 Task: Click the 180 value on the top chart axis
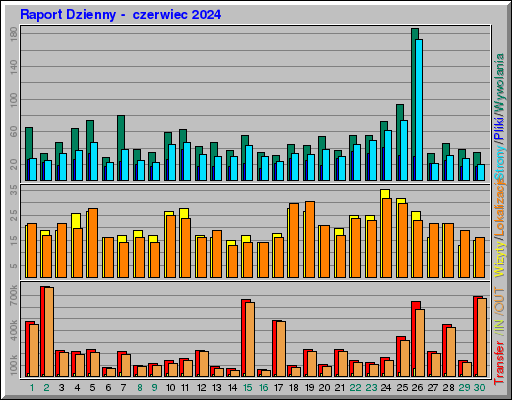tap(14, 34)
